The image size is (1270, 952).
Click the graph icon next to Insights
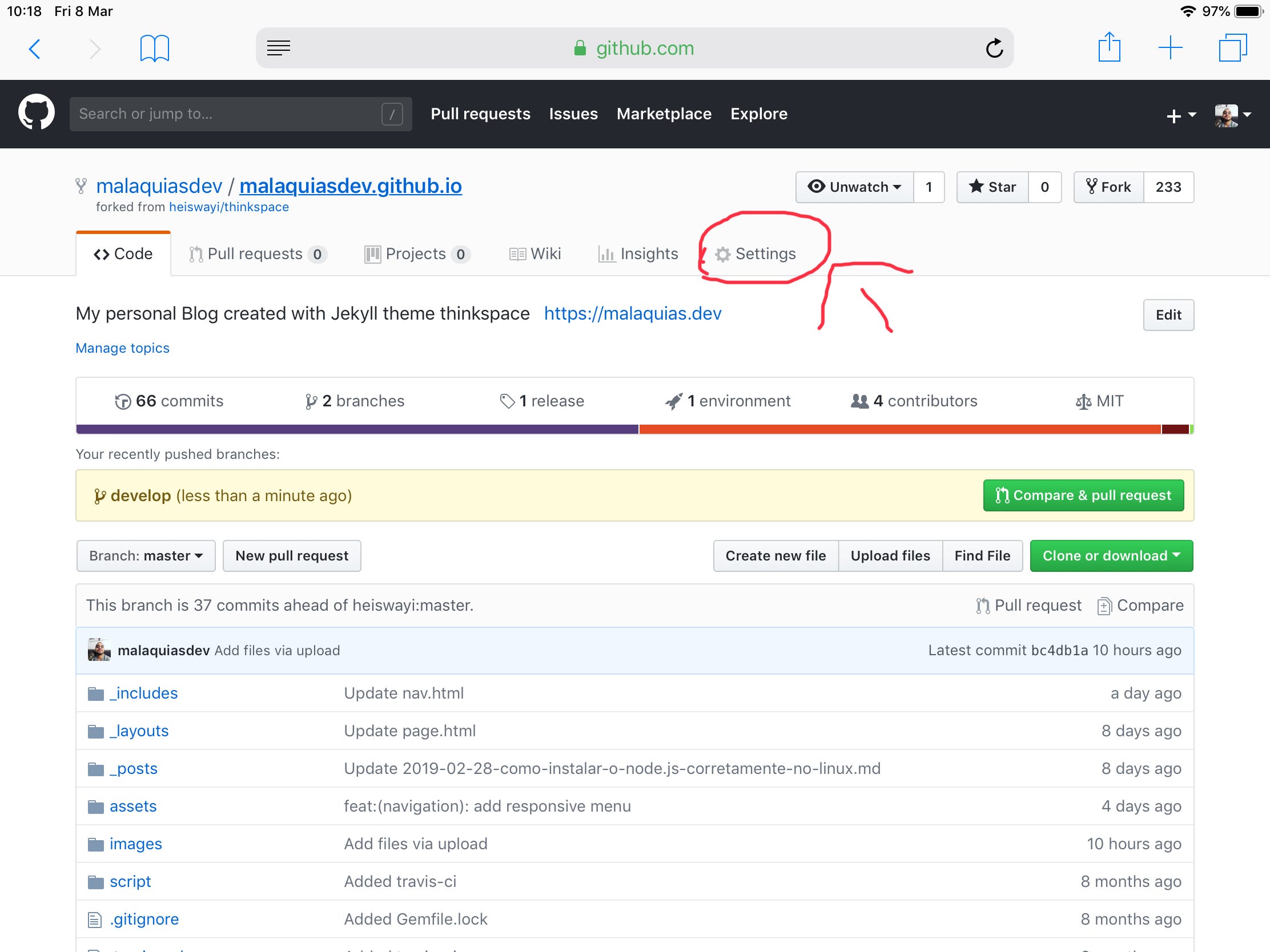click(606, 254)
